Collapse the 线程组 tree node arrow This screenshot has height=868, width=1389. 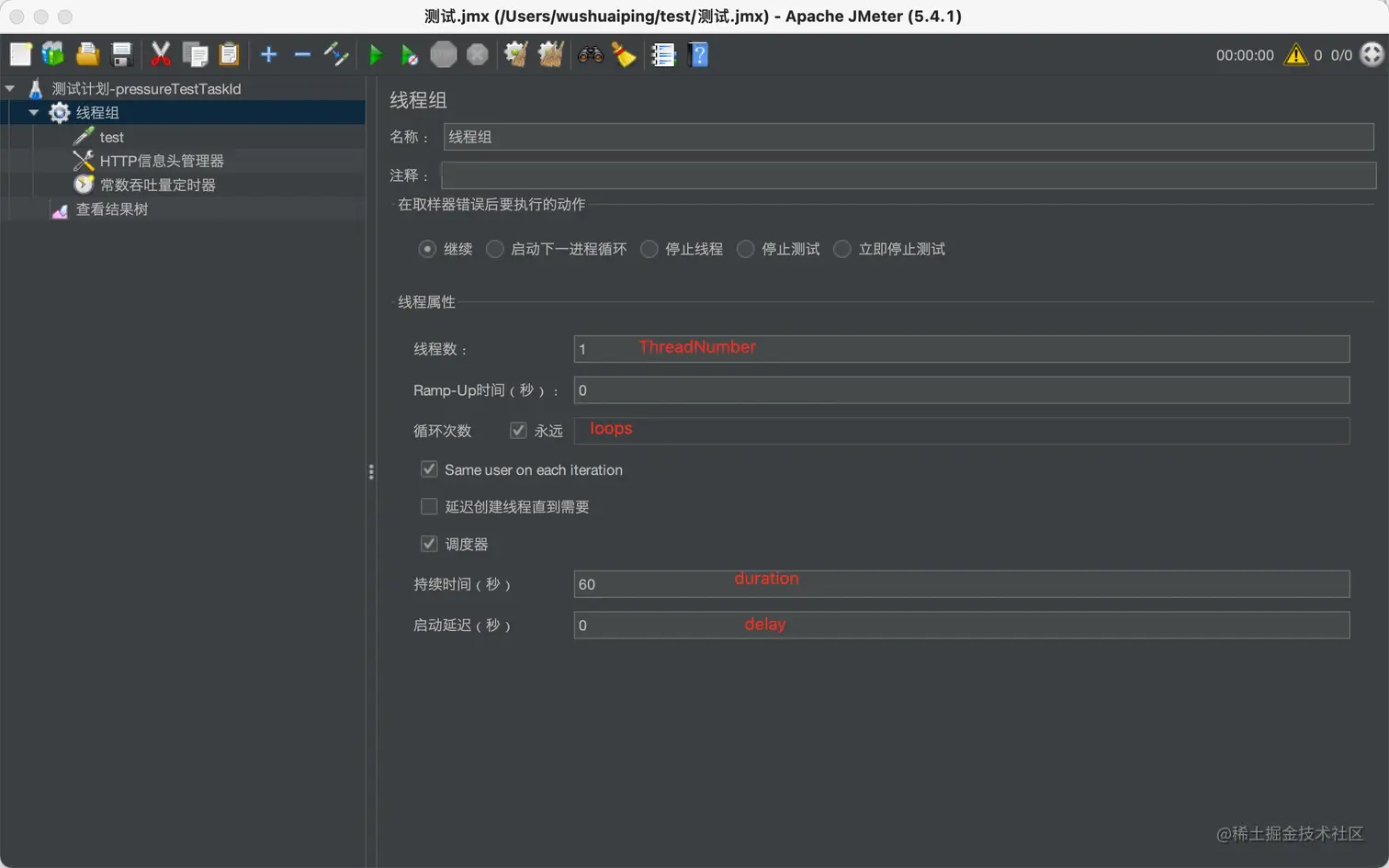(34, 112)
